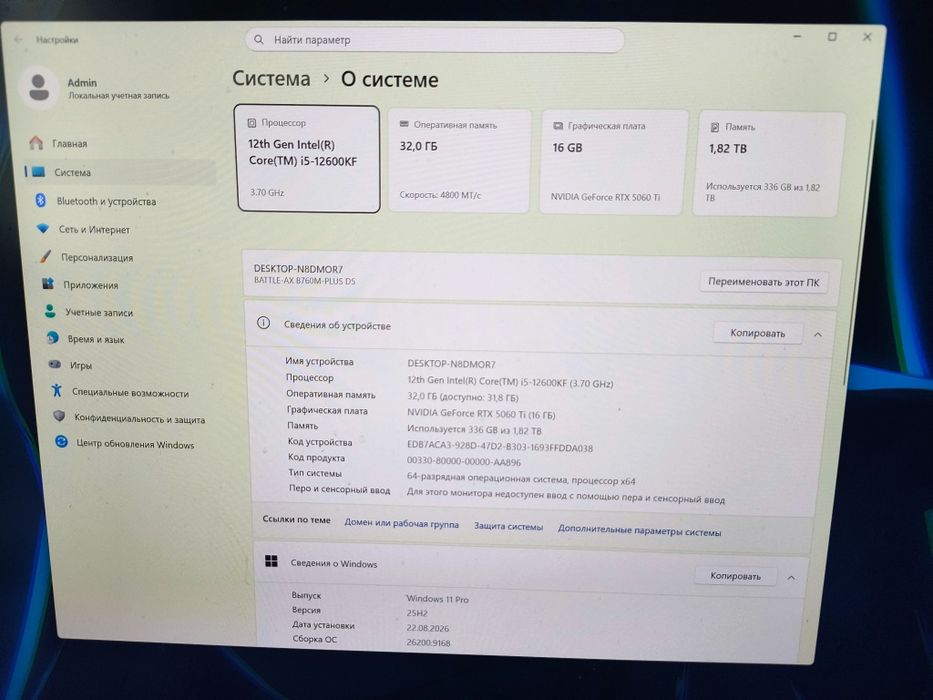The image size is (933, 700).
Task: Select the Память 1,82 ТВ card
Action: click(x=768, y=164)
